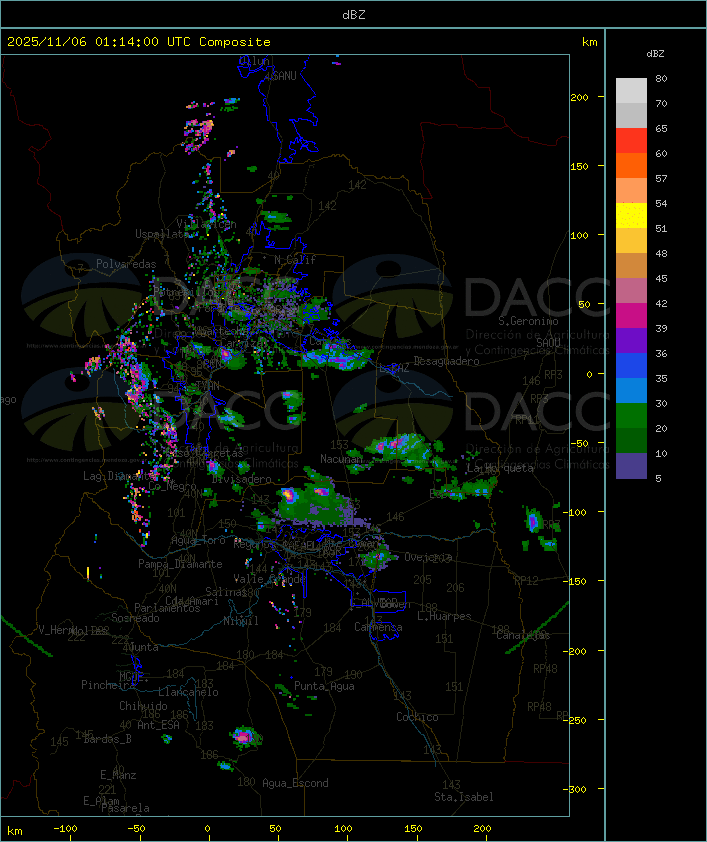Click the Divisadero map label
707x842 pixels.
pos(242,479)
